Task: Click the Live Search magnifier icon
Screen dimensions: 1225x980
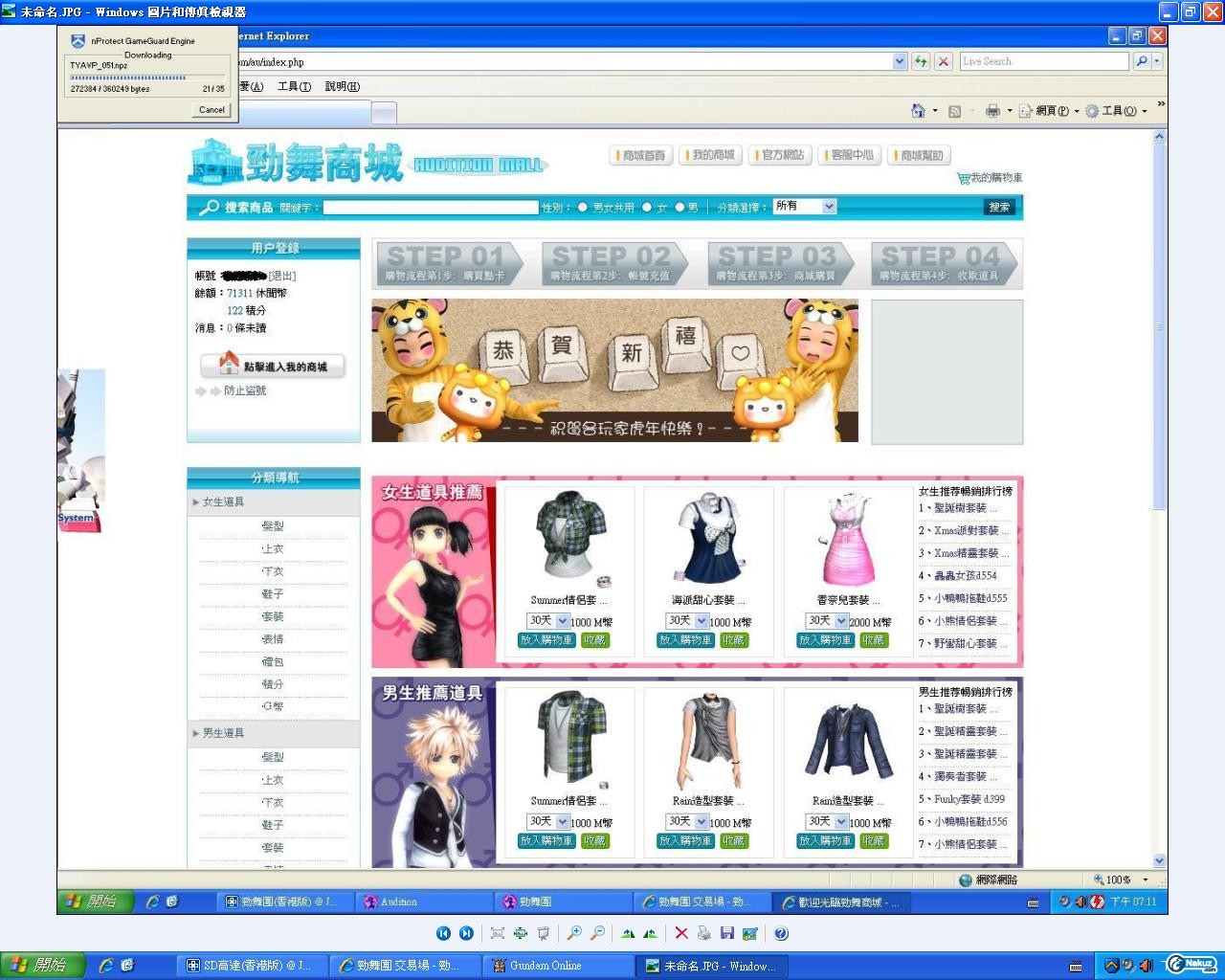Action: [1141, 61]
